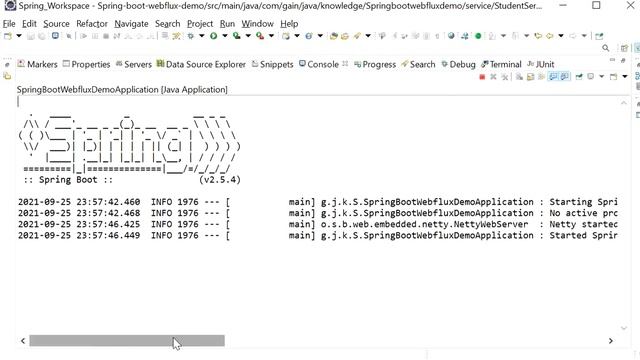
Task: Terminate the running application with red square
Action: tap(482, 77)
